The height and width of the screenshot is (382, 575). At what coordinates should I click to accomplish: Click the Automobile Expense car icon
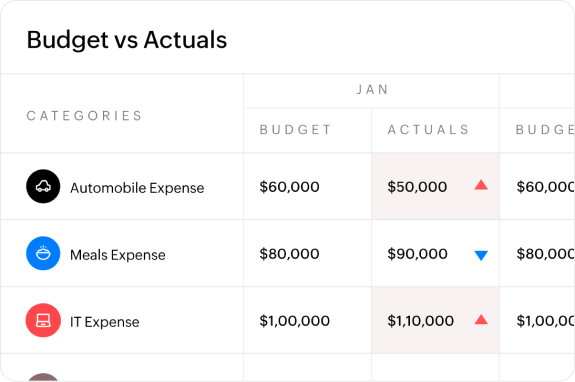[x=43, y=186]
